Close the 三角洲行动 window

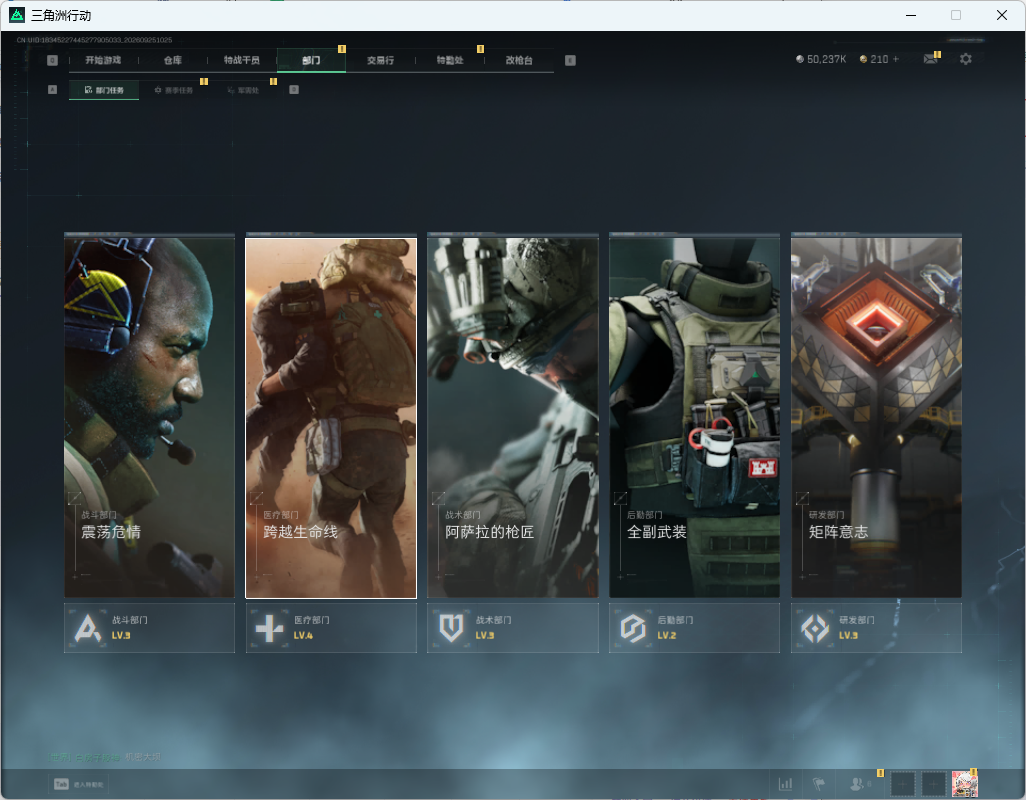click(x=1002, y=15)
